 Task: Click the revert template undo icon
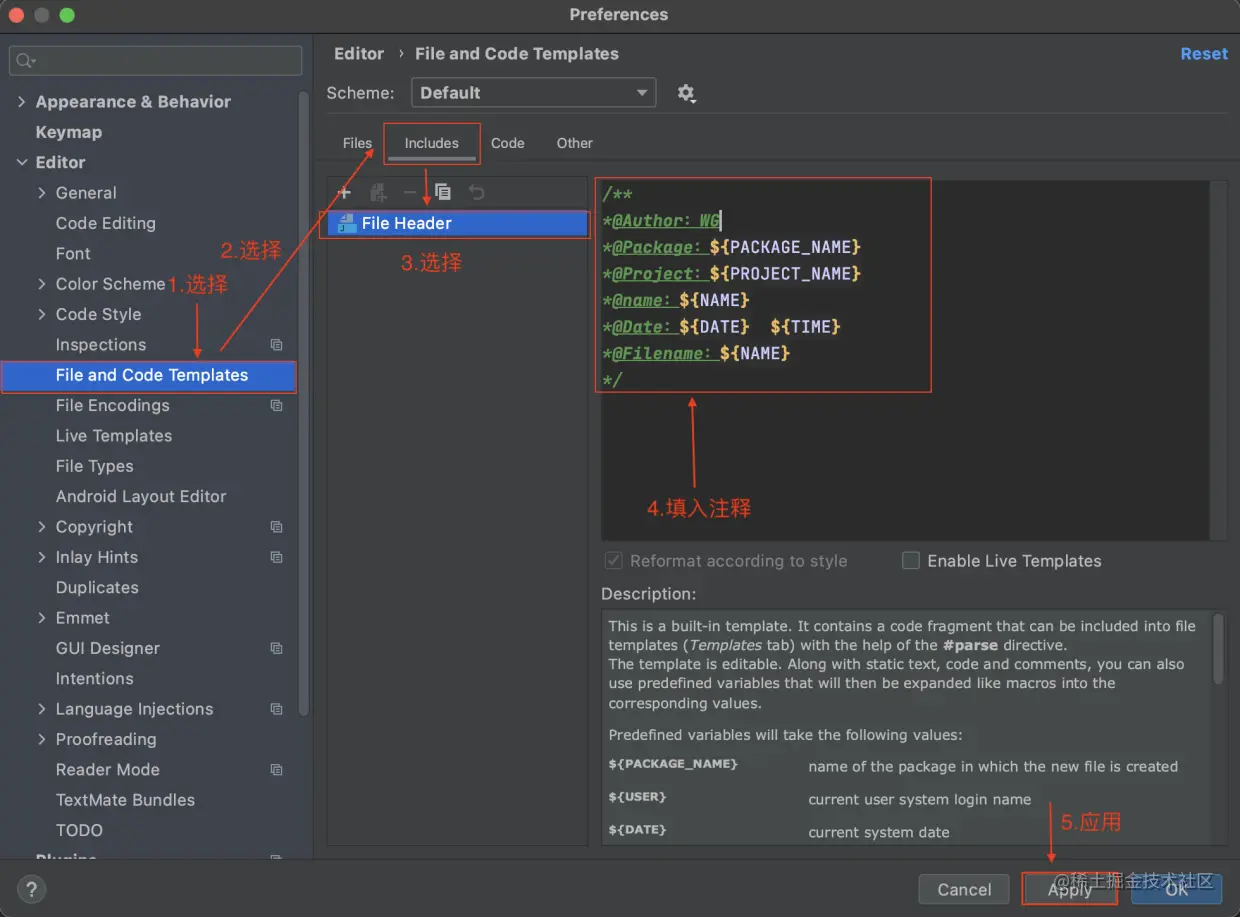[x=477, y=192]
